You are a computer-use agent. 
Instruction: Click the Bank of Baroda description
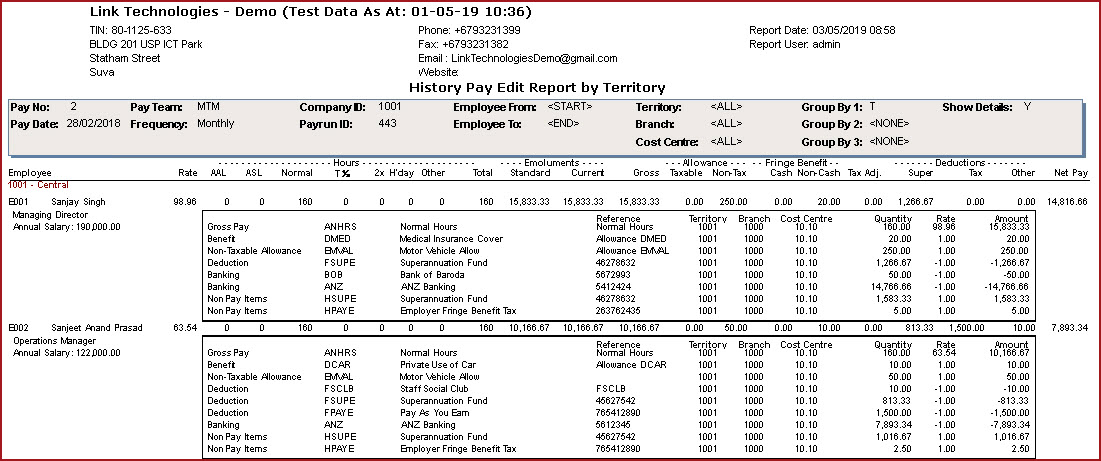point(431,274)
